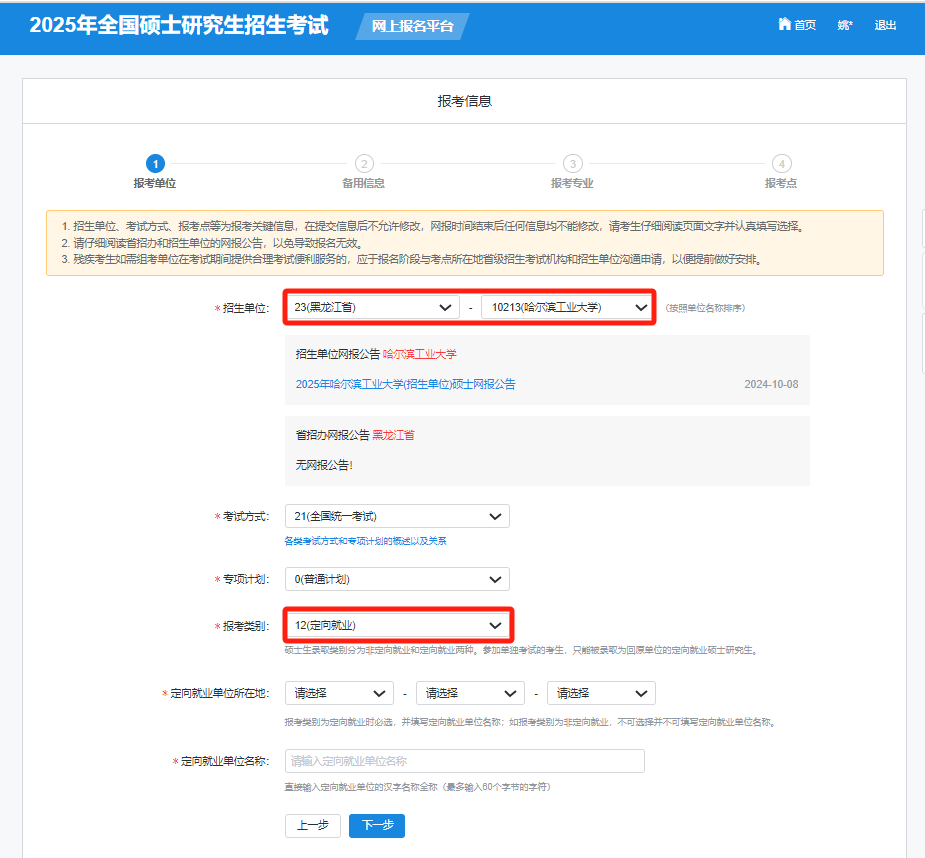This screenshot has height=858, width=925.
Task: Open 2025年哈尔滨工业大学硕士网报公告 link
Action: (x=406, y=384)
